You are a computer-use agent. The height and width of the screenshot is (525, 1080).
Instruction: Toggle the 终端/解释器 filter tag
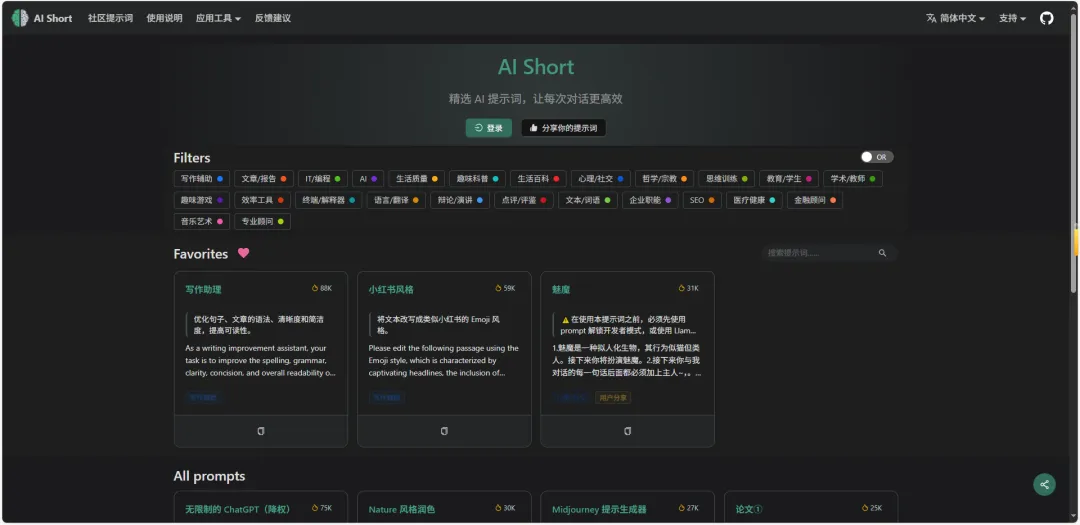coord(329,200)
